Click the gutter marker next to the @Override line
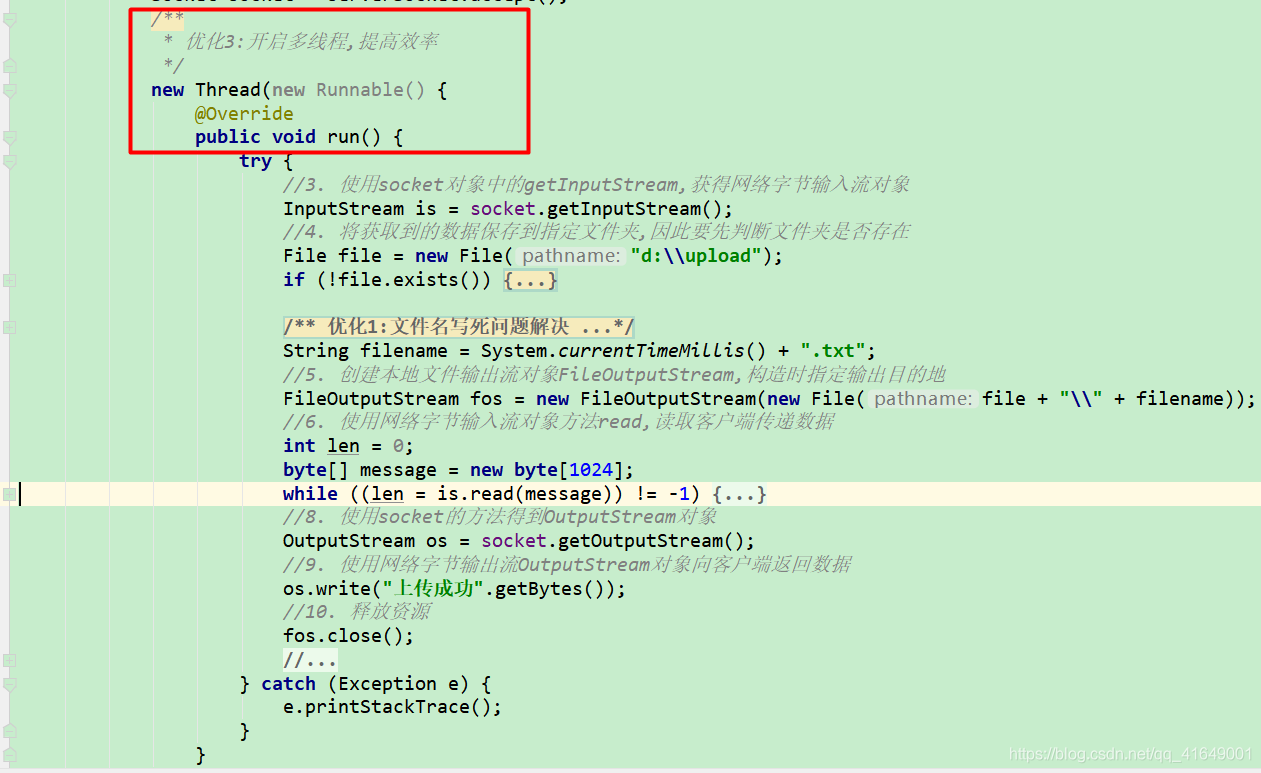 [x=7, y=113]
